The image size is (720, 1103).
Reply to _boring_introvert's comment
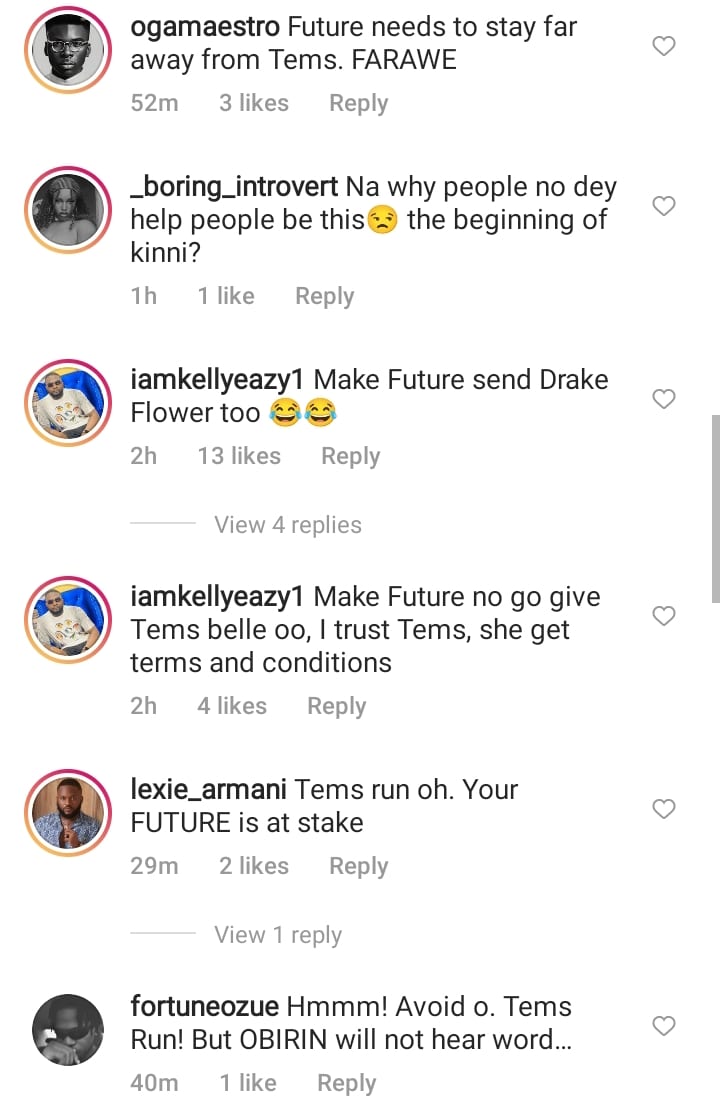(324, 296)
